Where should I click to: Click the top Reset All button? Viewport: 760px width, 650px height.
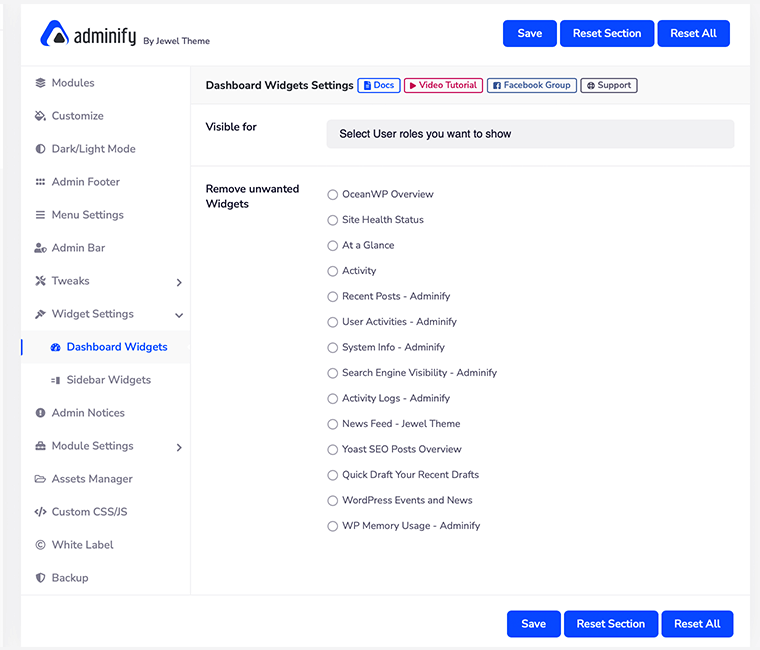click(694, 33)
